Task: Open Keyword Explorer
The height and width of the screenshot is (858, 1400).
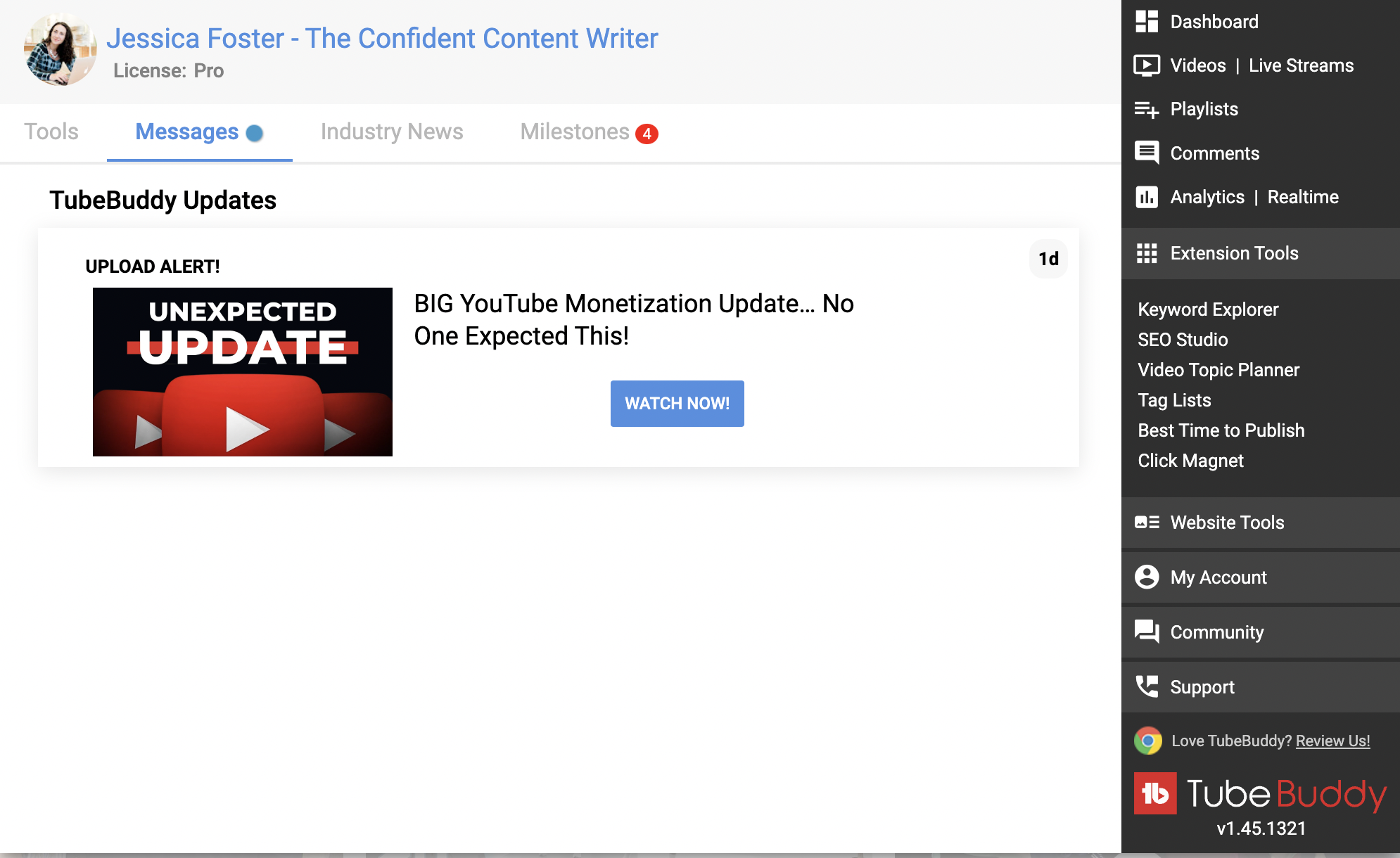Action: [1207, 309]
